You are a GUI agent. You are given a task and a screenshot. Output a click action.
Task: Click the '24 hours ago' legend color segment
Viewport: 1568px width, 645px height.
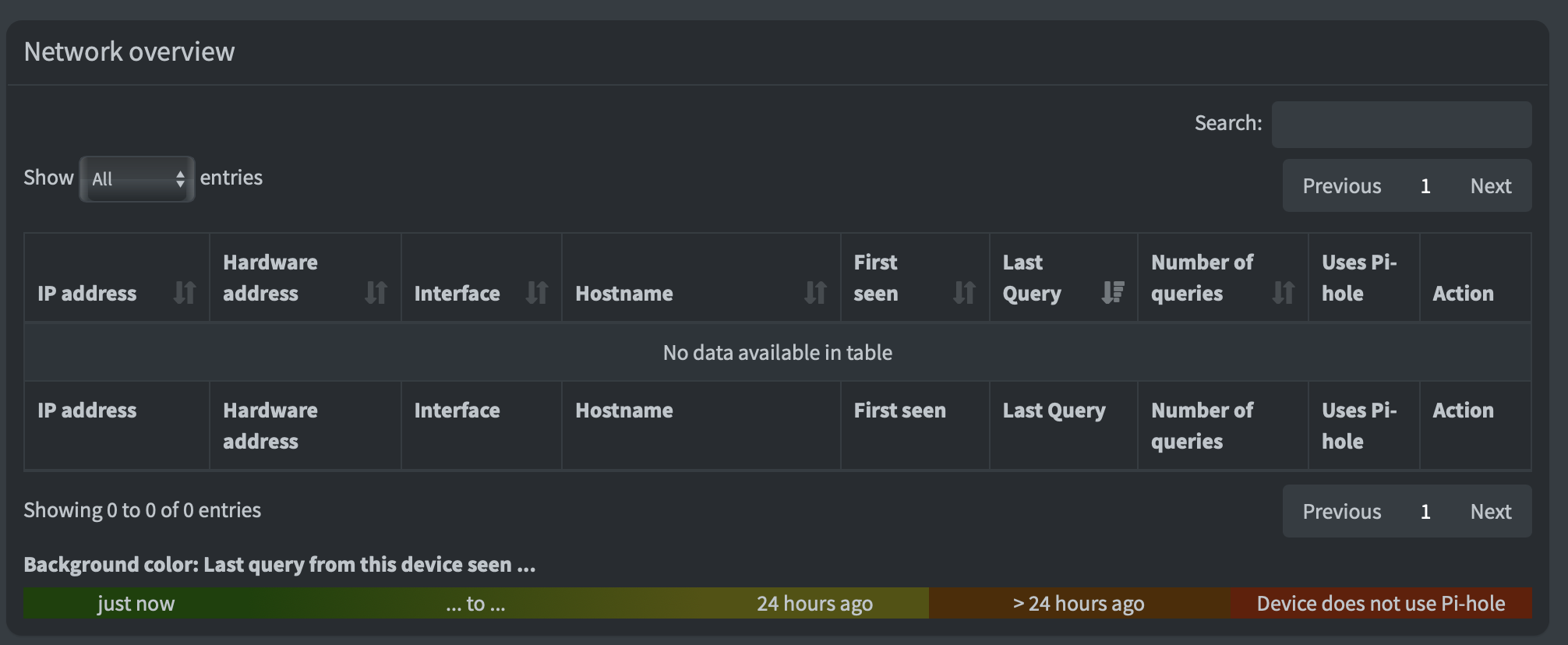(814, 604)
